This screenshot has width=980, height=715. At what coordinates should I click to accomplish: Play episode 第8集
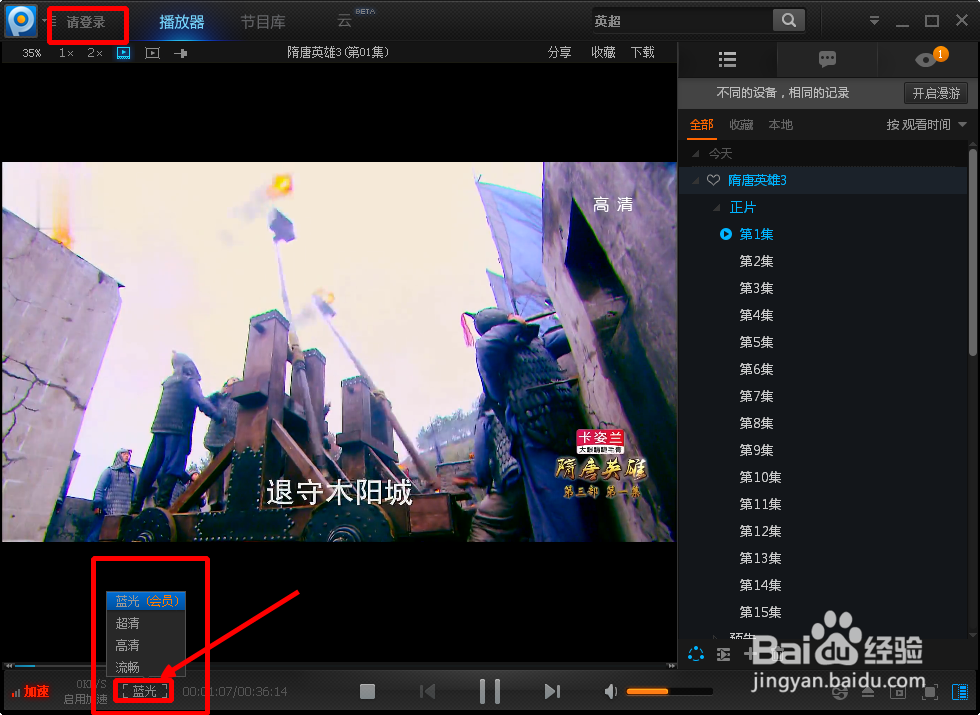pos(756,423)
